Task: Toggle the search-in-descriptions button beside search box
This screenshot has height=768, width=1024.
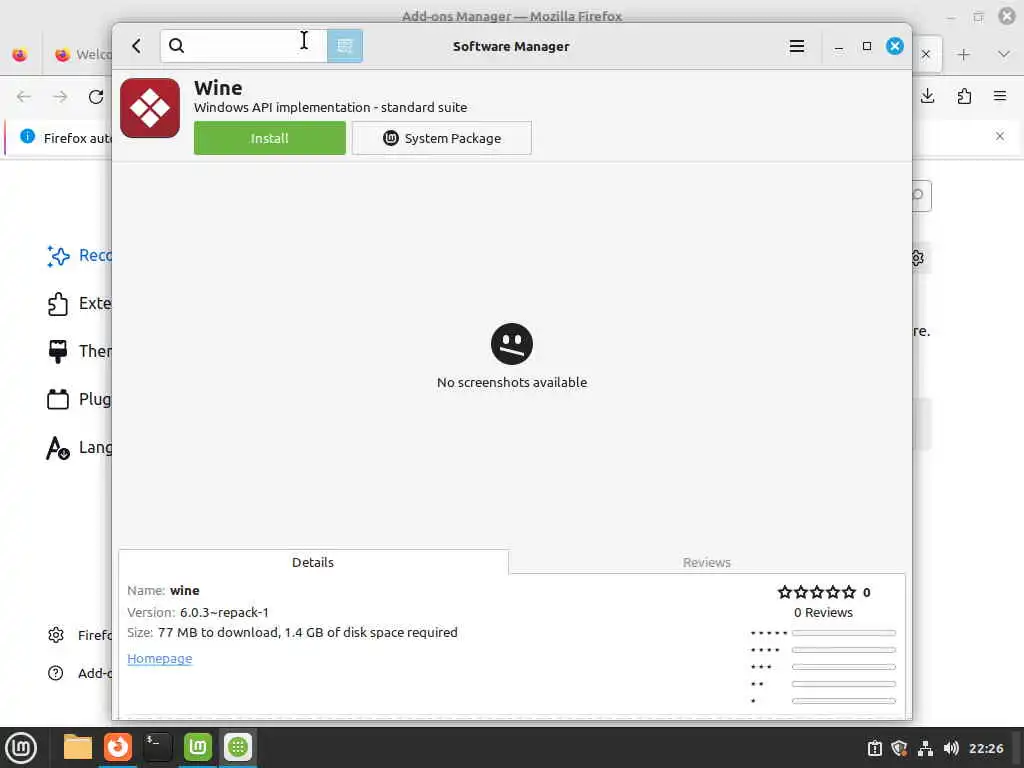Action: [x=345, y=46]
